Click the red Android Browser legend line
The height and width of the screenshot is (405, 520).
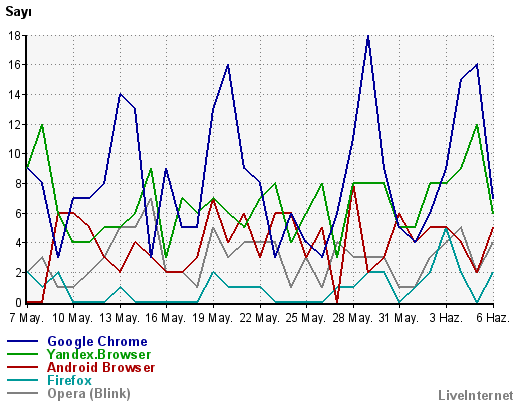click(x=22, y=367)
